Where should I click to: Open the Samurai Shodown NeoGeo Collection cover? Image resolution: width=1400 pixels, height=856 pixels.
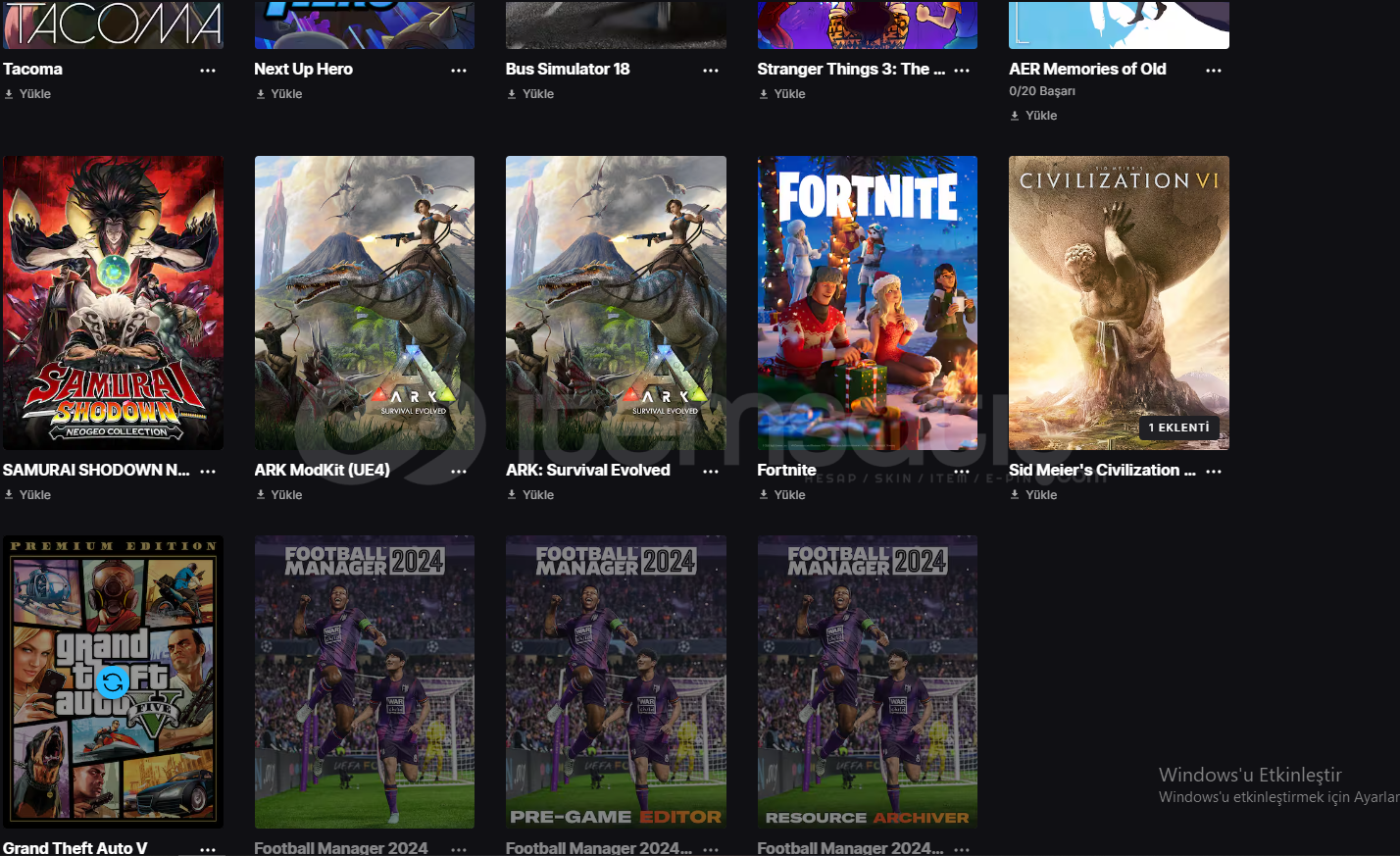(x=113, y=303)
